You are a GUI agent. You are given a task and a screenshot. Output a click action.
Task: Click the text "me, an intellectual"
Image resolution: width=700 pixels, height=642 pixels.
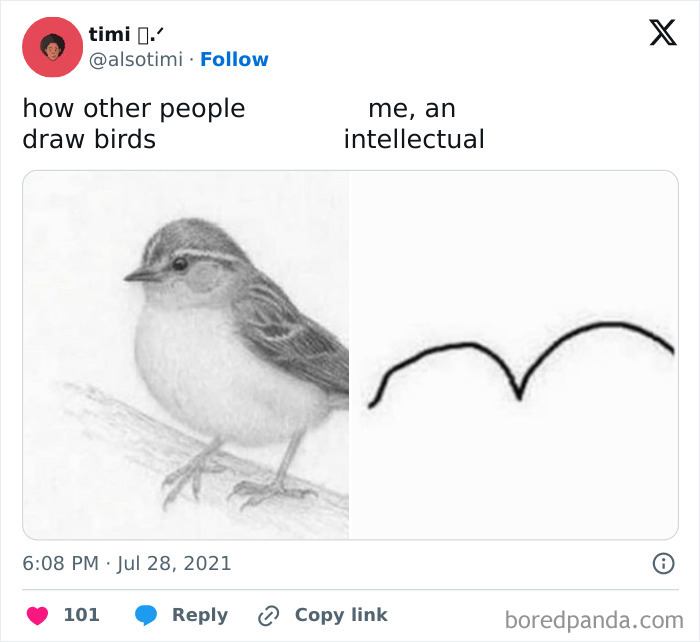414,124
